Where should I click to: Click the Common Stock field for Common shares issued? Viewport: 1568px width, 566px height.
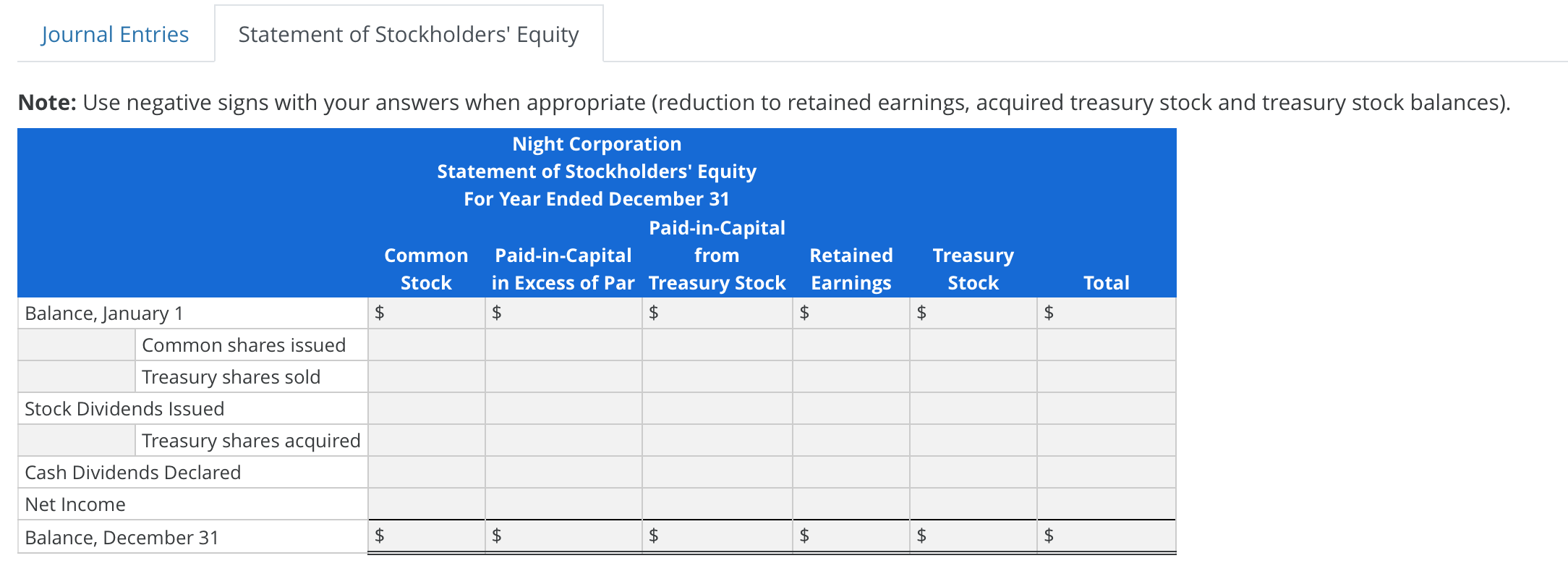[x=427, y=345]
